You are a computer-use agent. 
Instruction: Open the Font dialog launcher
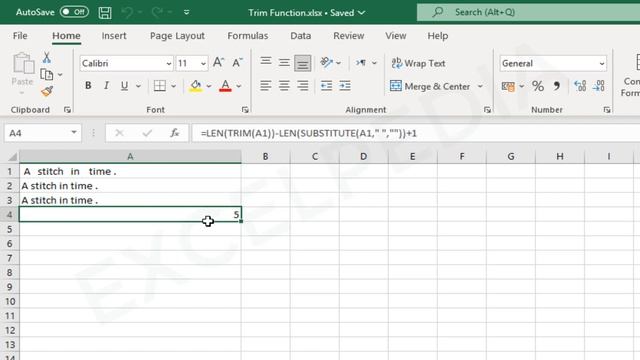click(245, 110)
